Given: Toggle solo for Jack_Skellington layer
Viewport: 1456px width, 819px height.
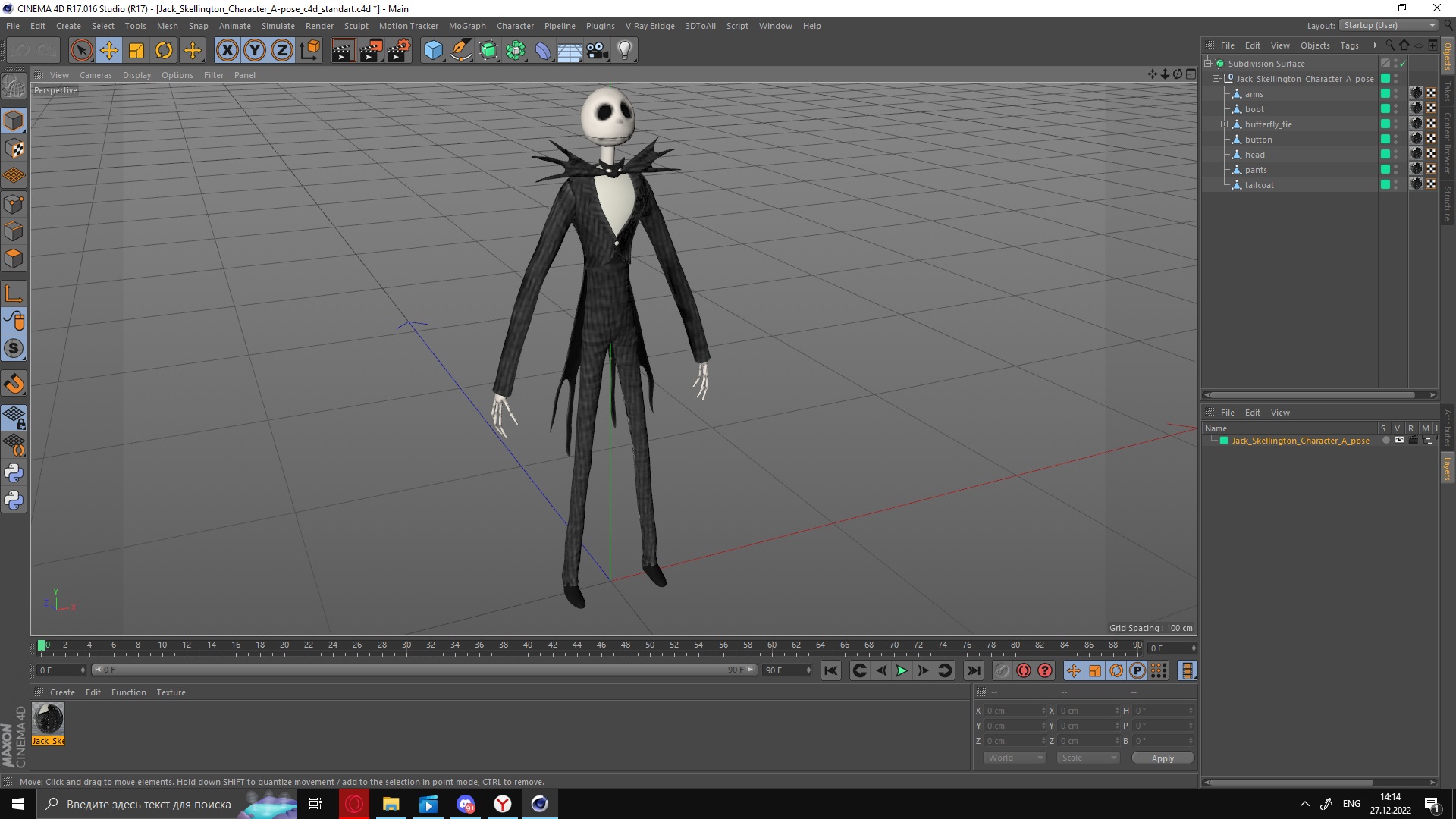Looking at the screenshot, I should coord(1385,440).
